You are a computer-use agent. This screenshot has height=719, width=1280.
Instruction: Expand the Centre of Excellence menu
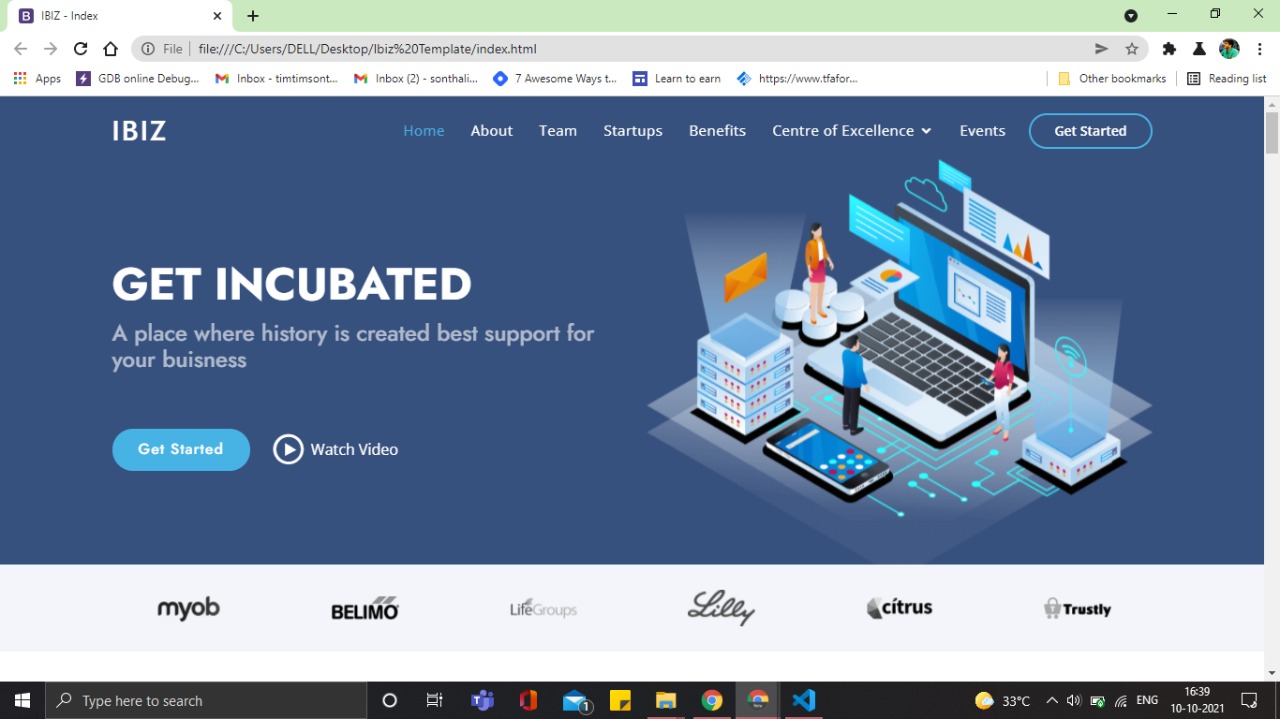pyautogui.click(x=851, y=130)
